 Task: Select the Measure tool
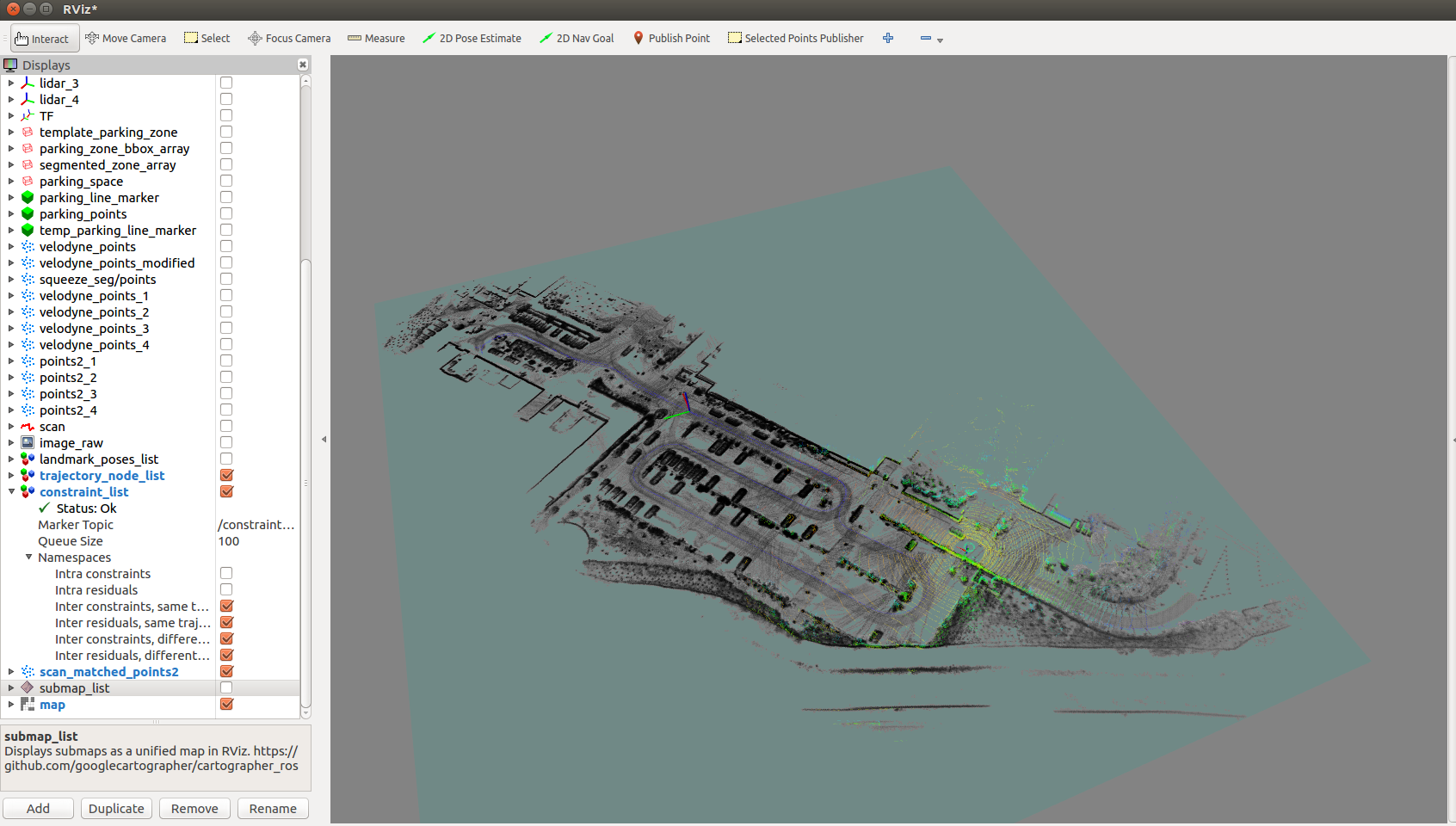point(376,38)
